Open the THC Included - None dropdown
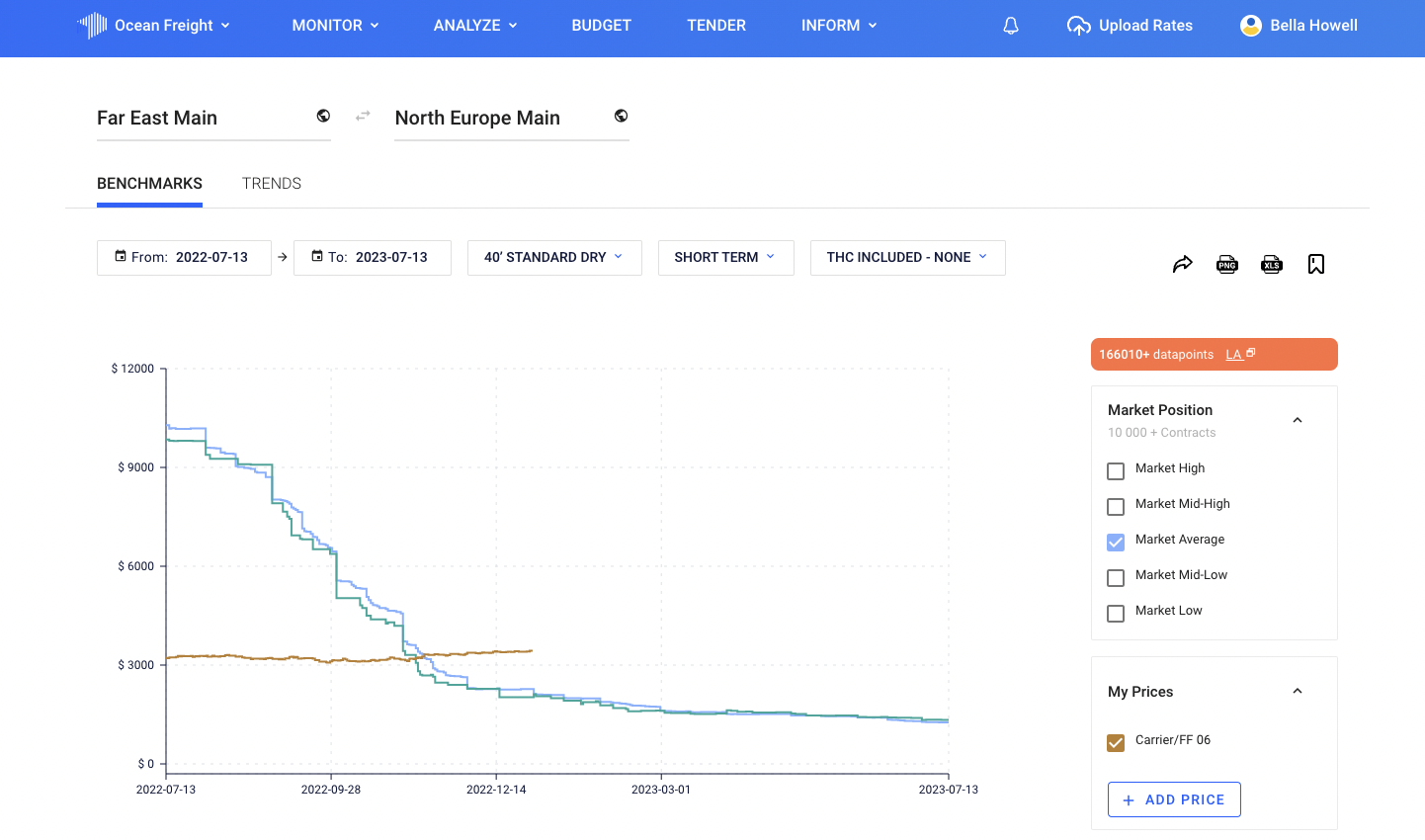 pyautogui.click(x=907, y=258)
